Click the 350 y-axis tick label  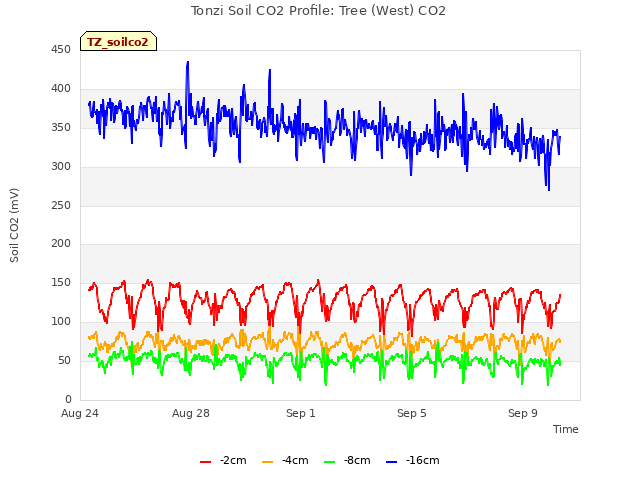click(x=61, y=127)
